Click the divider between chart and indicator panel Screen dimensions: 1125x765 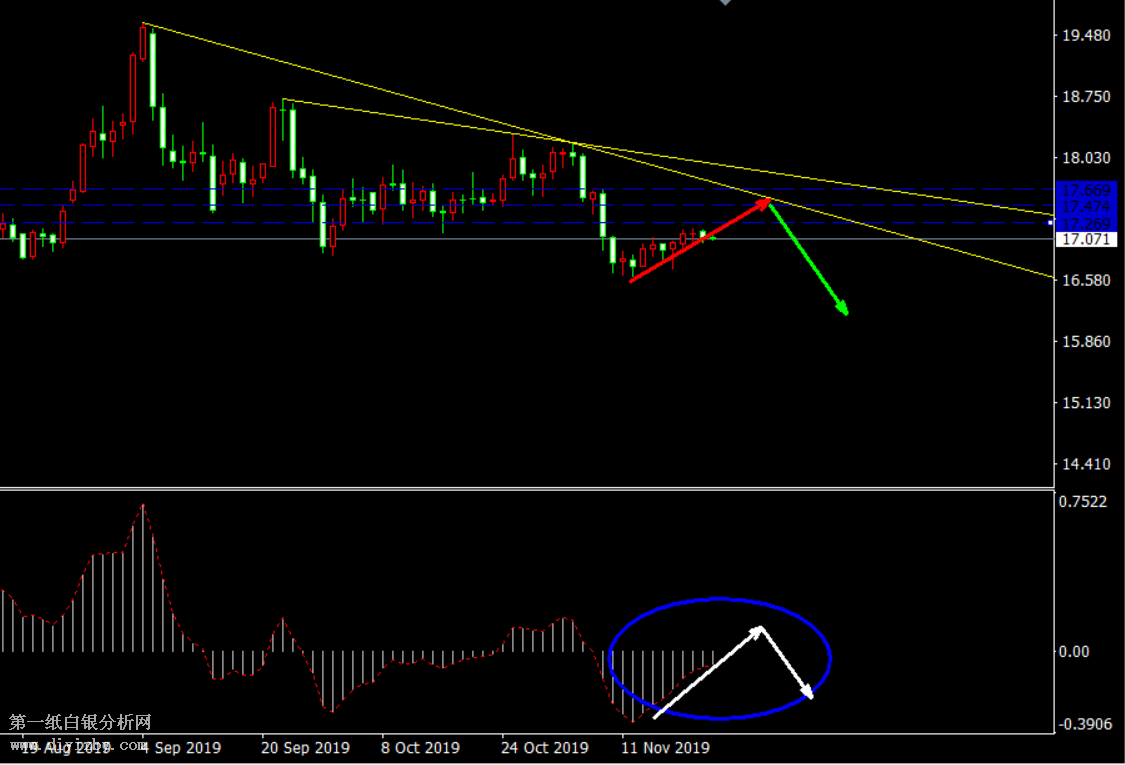point(526,488)
